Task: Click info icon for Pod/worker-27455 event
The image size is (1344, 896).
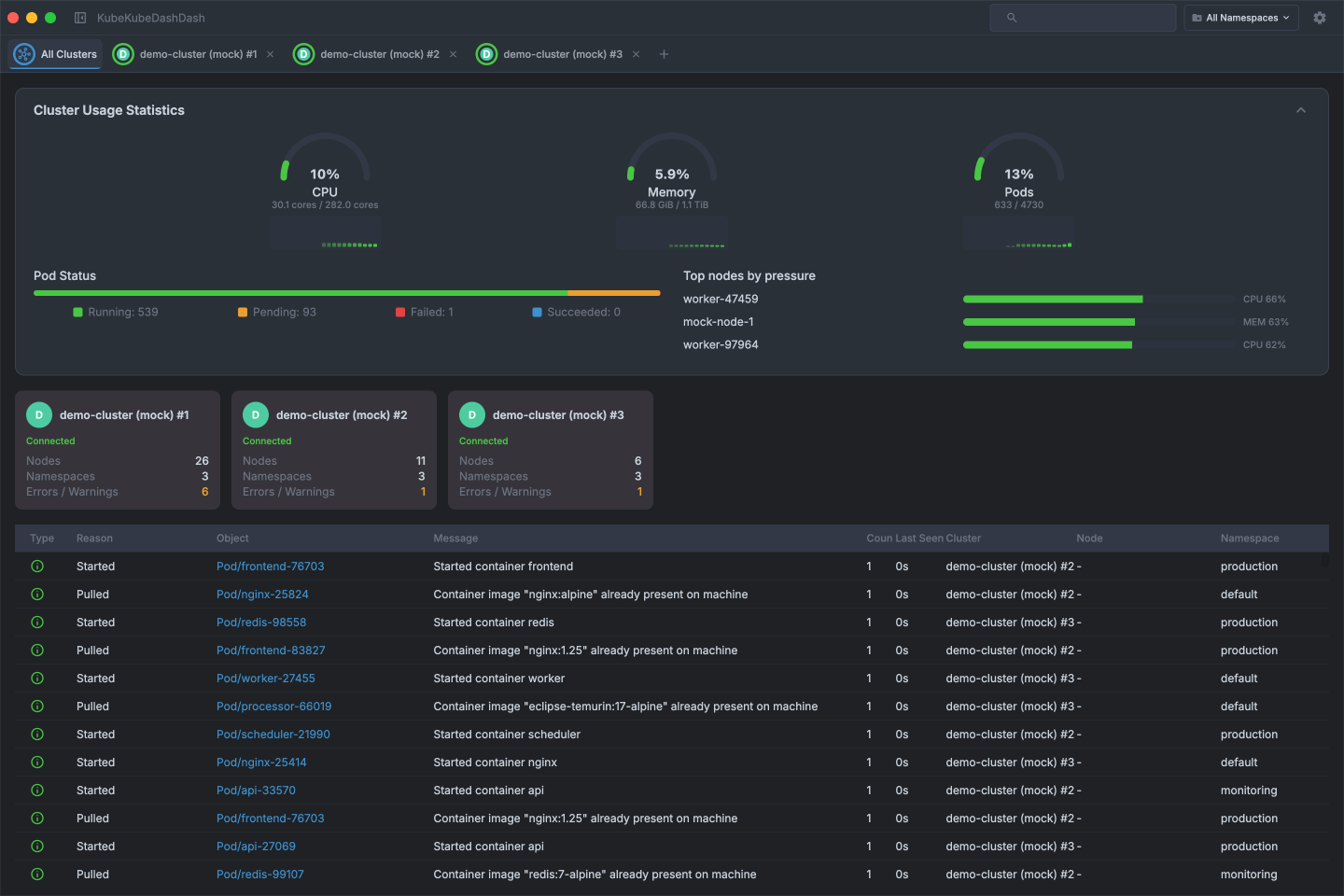Action: (x=37, y=679)
